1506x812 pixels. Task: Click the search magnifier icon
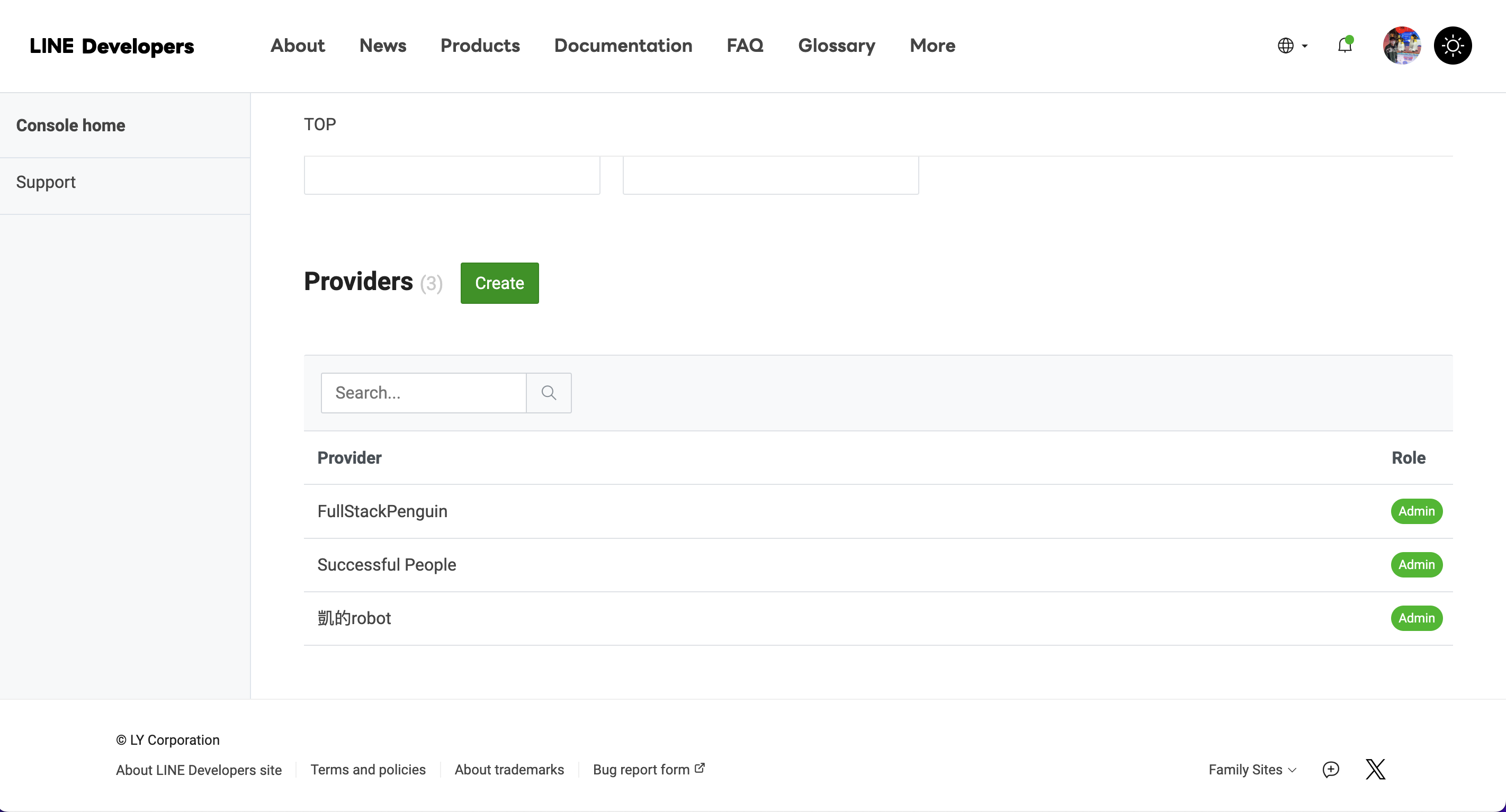pyautogui.click(x=549, y=393)
